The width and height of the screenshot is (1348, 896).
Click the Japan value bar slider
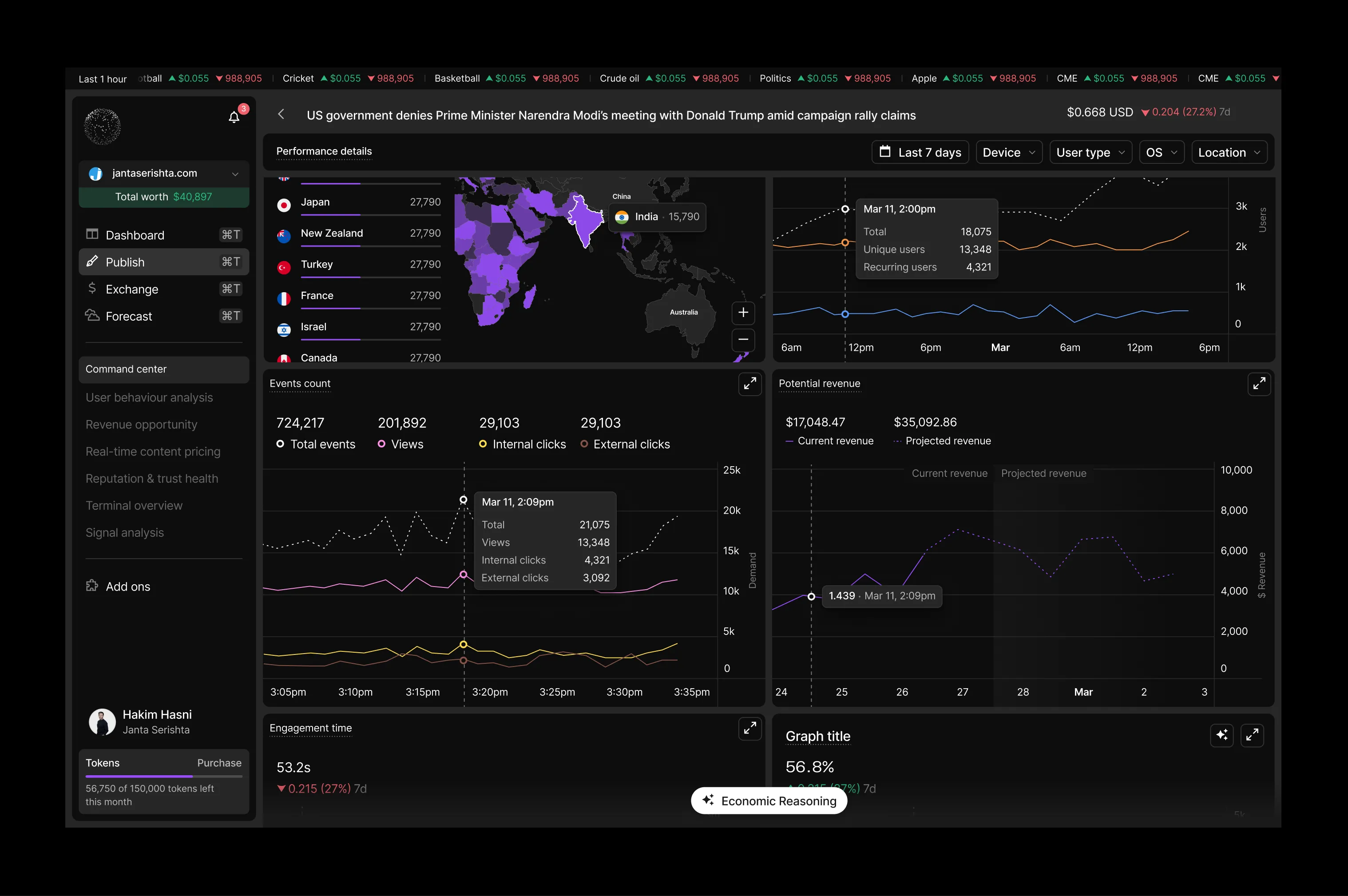pos(371,215)
